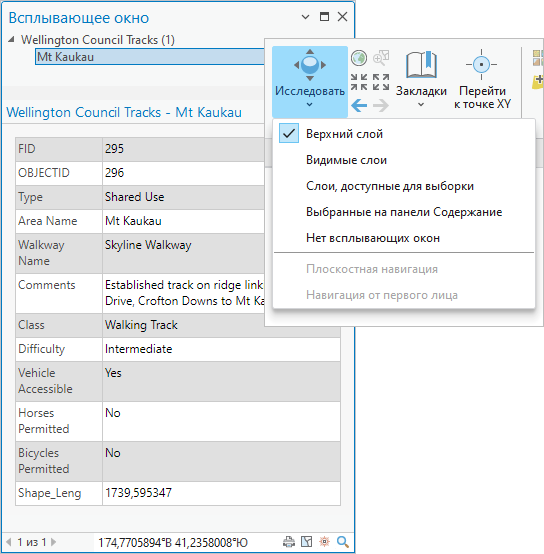Image resolution: width=544 pixels, height=554 pixels.
Task: Choose Выбранные на панели Содержание
Action: coord(404,212)
